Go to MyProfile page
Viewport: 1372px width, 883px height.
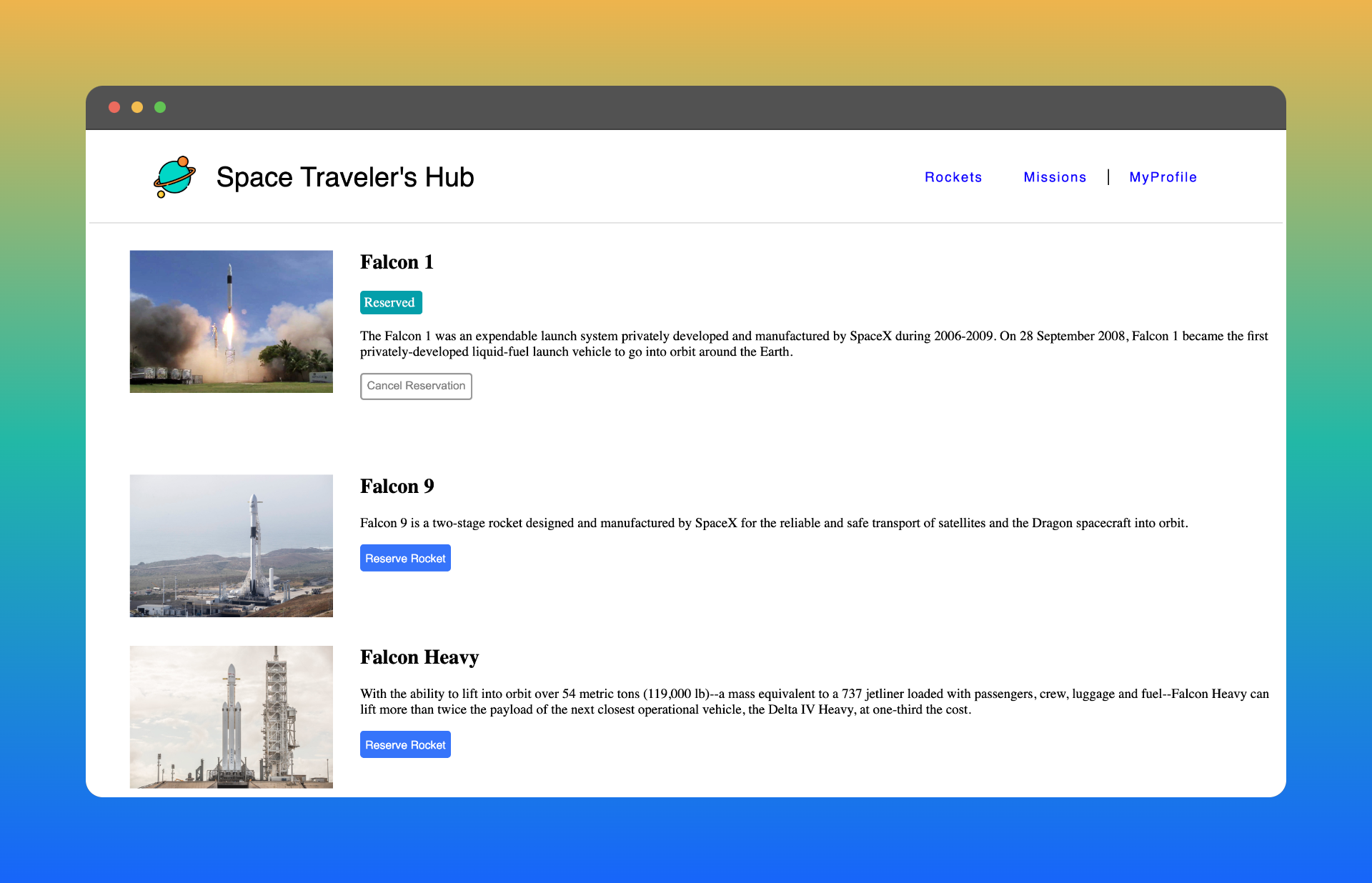(x=1163, y=177)
